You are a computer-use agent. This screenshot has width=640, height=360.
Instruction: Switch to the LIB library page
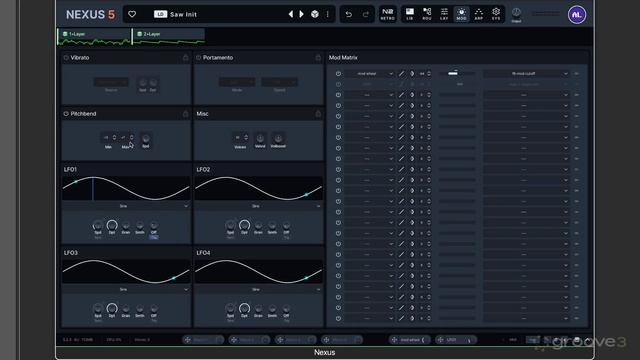pyautogui.click(x=409, y=14)
